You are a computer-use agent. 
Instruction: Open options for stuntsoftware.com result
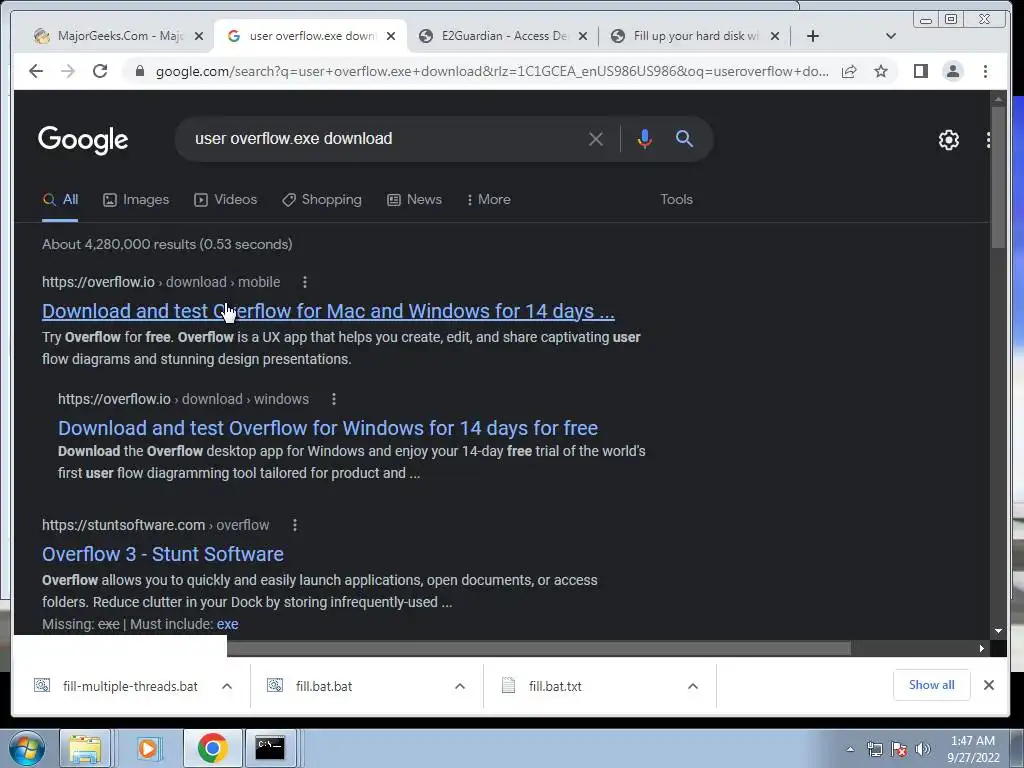point(295,525)
